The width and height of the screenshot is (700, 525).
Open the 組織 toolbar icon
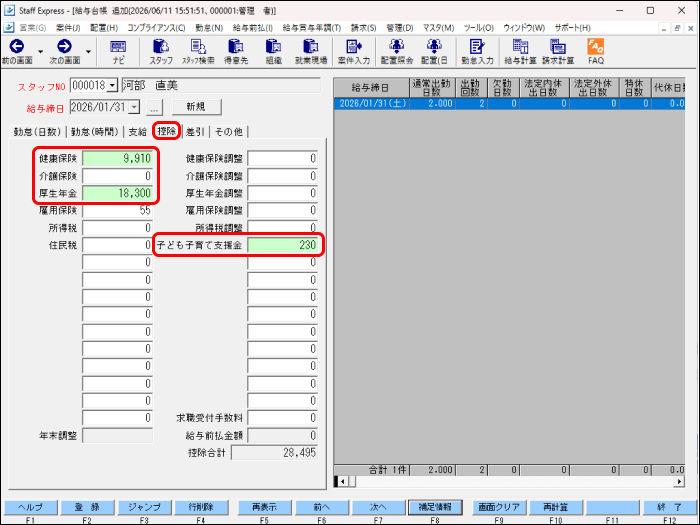click(273, 51)
